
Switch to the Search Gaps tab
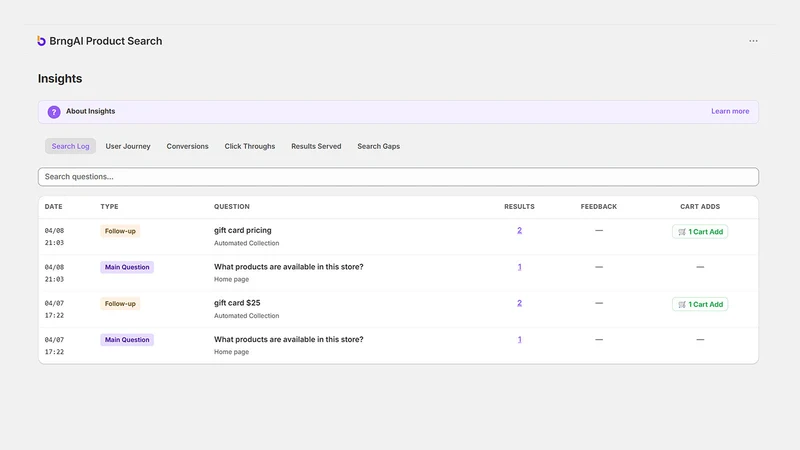(x=379, y=146)
